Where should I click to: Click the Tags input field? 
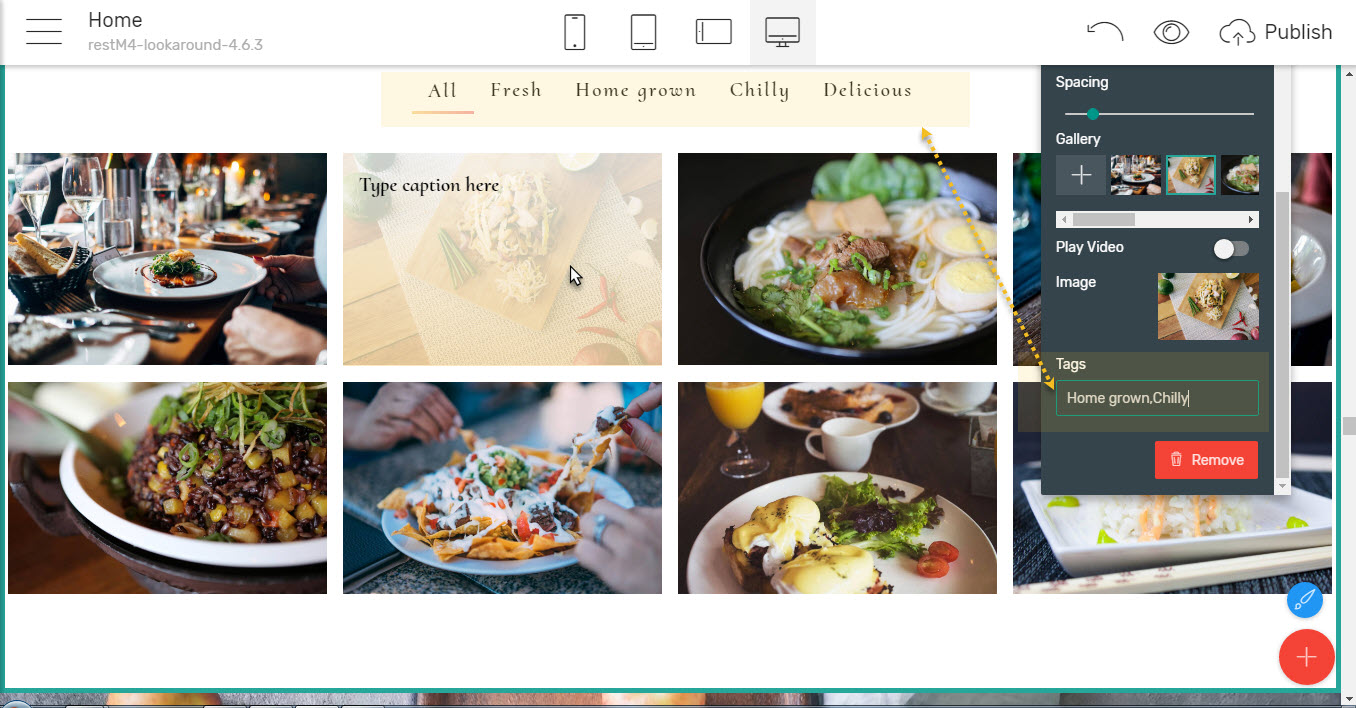(x=1157, y=398)
